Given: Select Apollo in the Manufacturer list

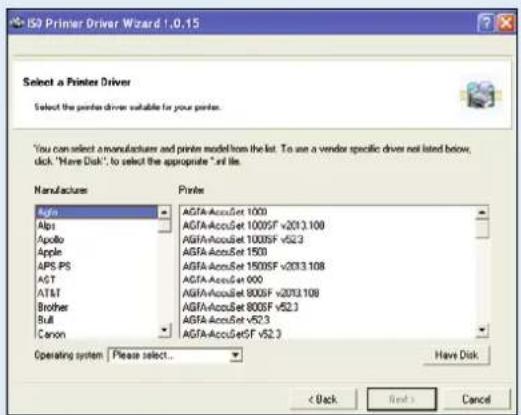Looking at the screenshot, I should pos(96,239).
